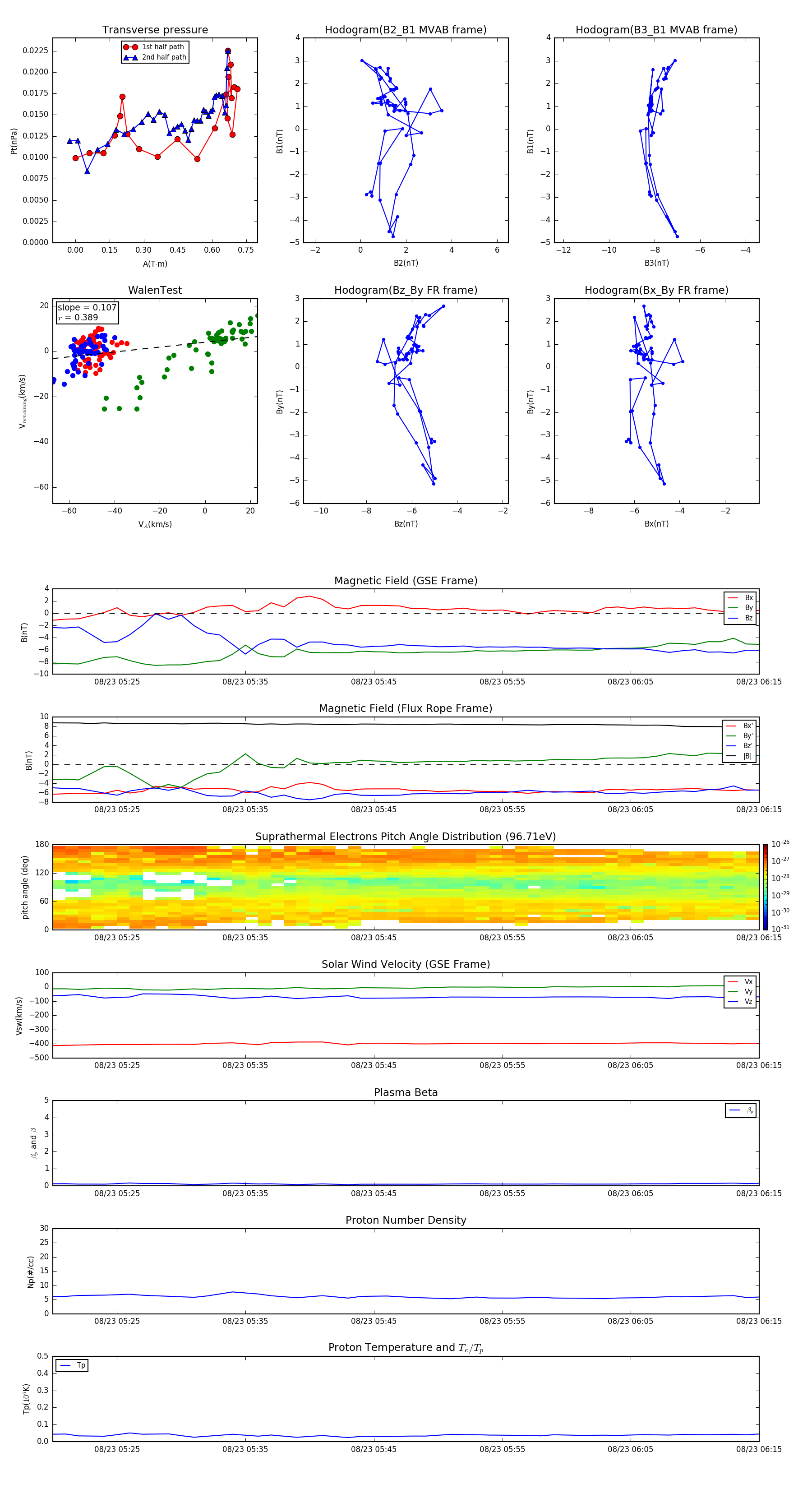Screen dimensions: 812x1489
Task: Click the black |B| curve in flux rope plot
Action: 405,724
